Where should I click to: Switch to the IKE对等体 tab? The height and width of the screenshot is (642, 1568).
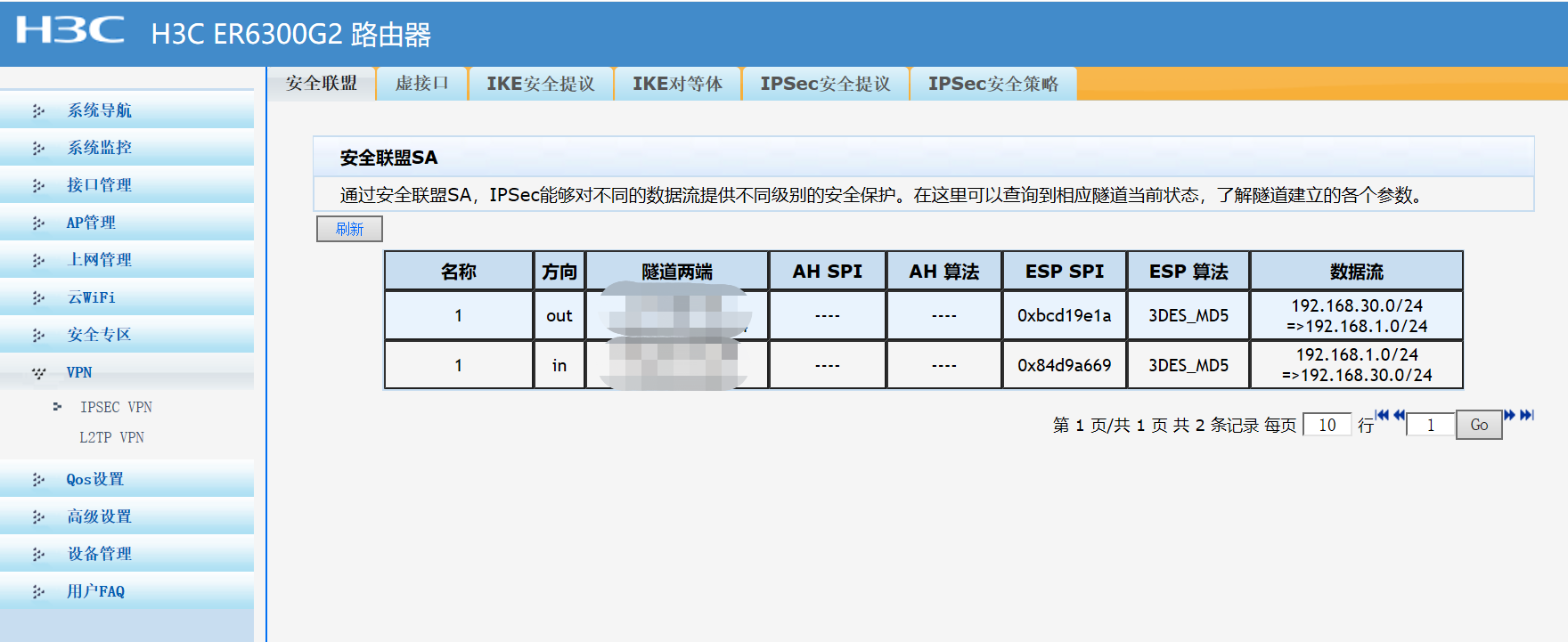click(678, 84)
